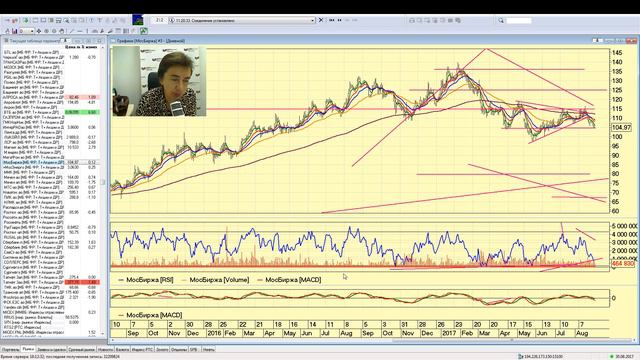
Task: Select the highlighted МосБиржа row in table
Action: pyautogui.click(x=50, y=162)
